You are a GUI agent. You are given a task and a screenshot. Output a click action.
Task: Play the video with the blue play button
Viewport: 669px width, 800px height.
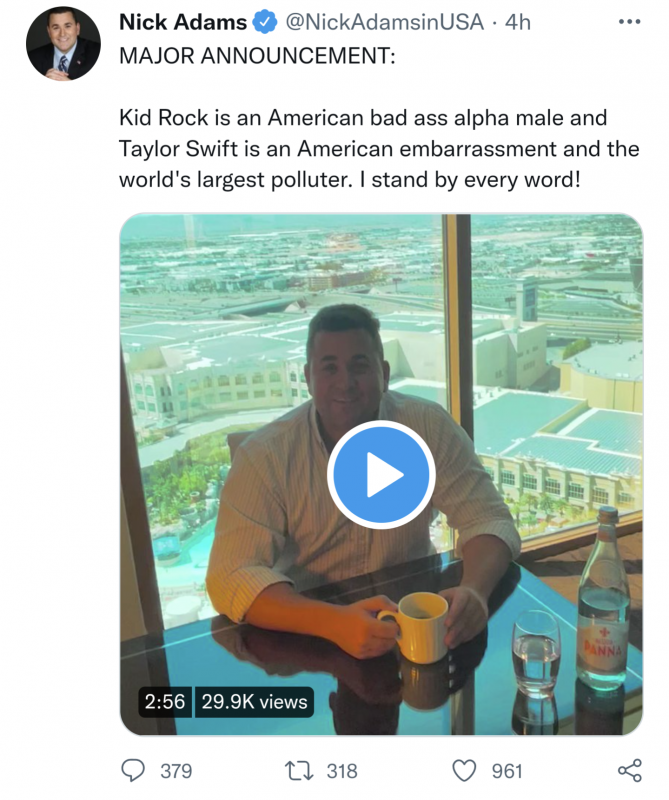click(x=381, y=474)
